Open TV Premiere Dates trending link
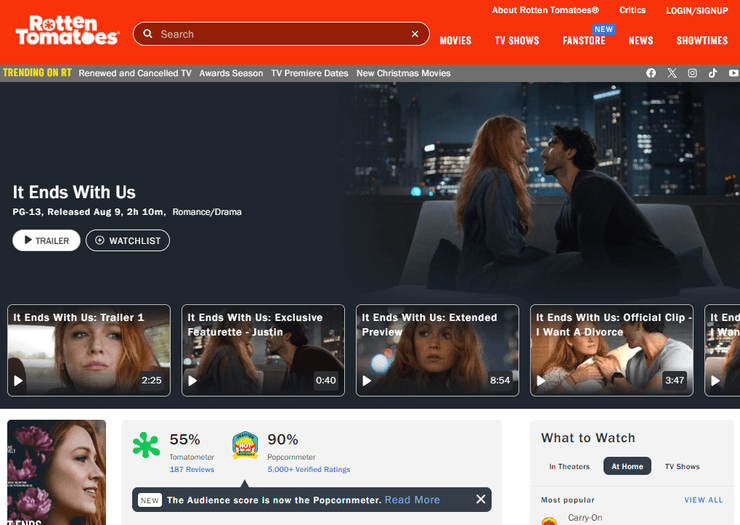740x525 pixels. pos(310,73)
